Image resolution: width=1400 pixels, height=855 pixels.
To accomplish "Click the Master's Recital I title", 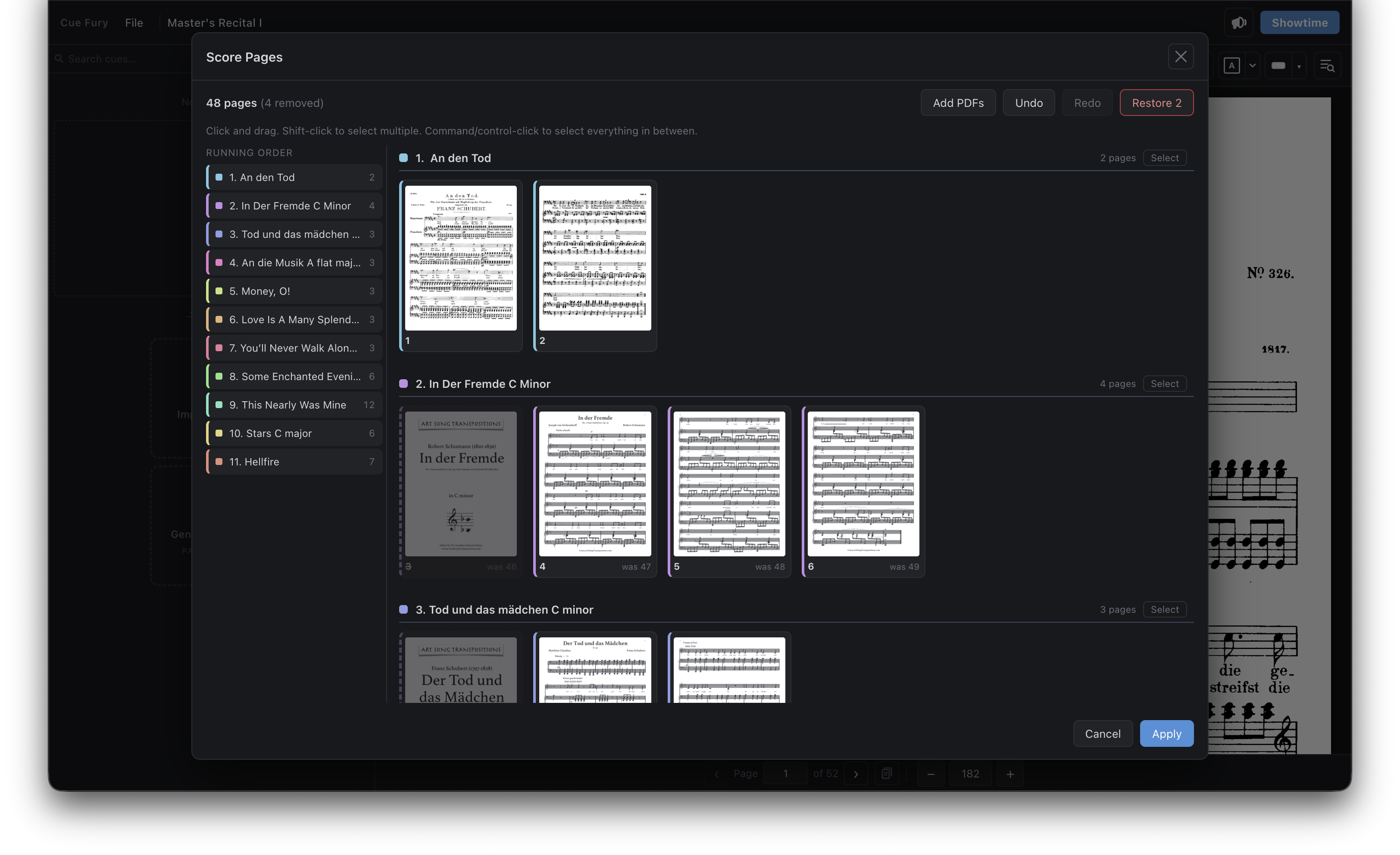I will click(x=214, y=23).
